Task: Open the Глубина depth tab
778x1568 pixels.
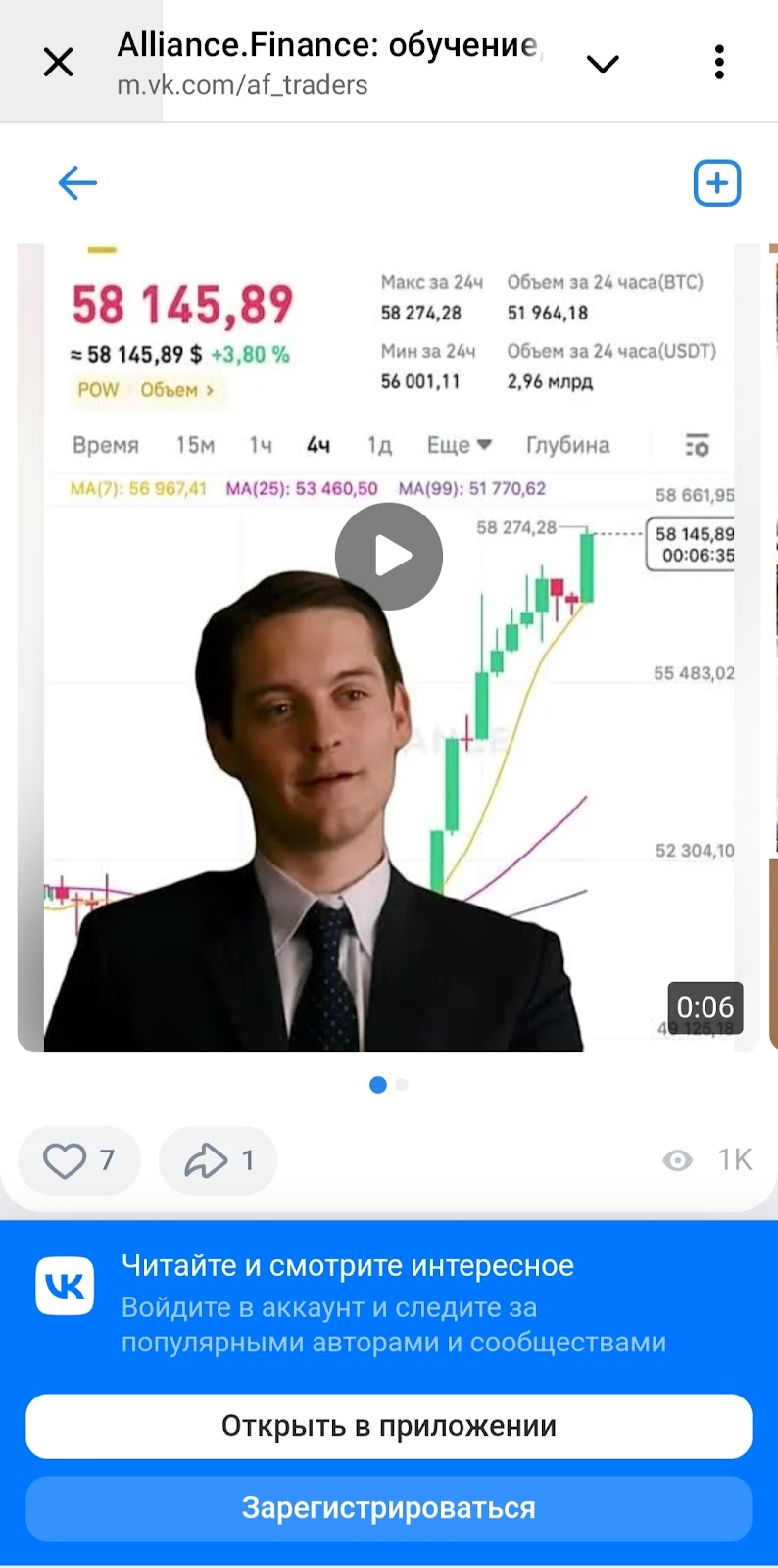Action: [567, 446]
